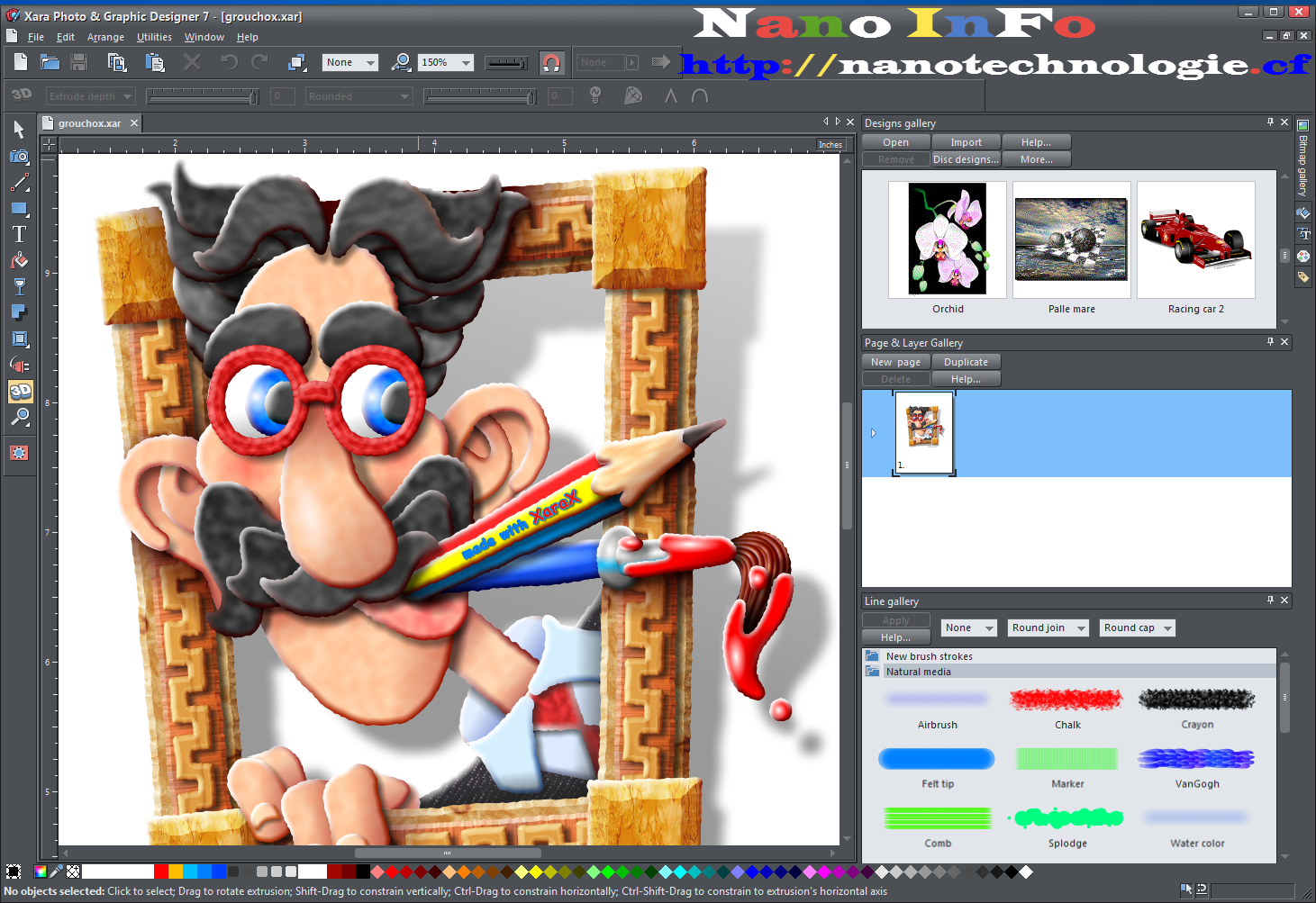Open the Live Effects plug tool
This screenshot has height=903, width=1316.
point(19,365)
